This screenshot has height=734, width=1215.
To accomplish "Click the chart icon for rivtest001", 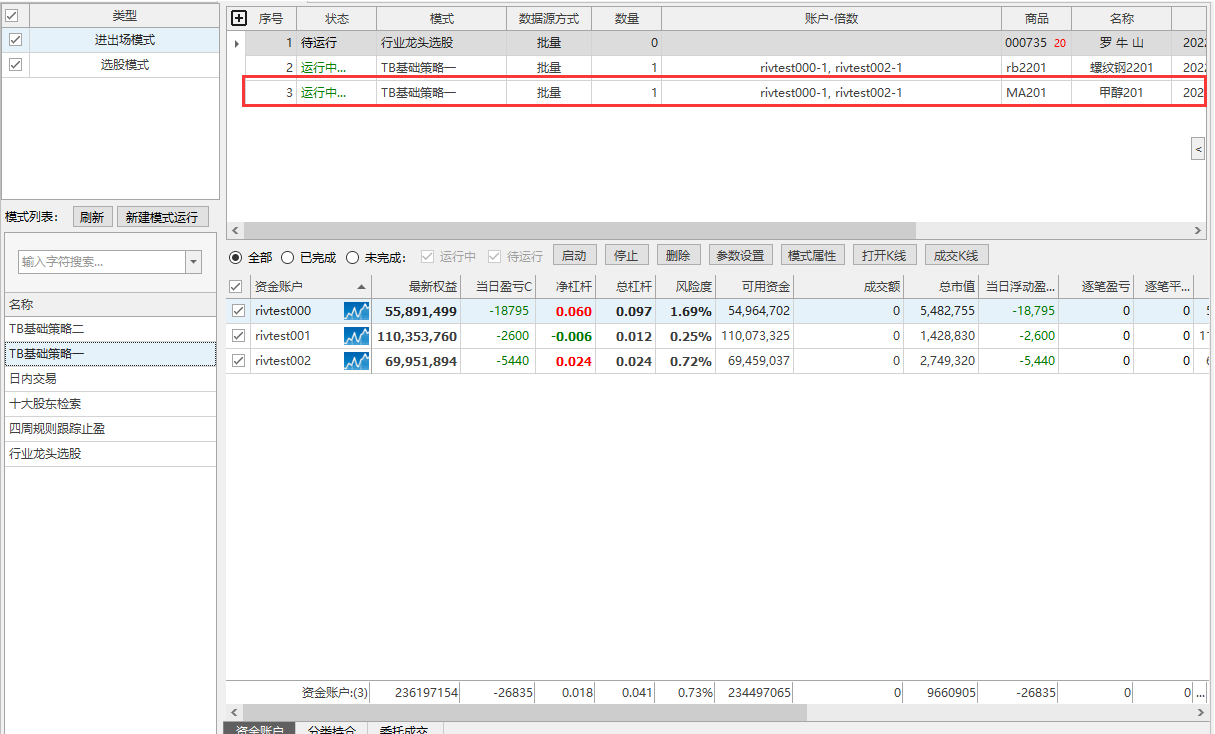I will (x=356, y=336).
